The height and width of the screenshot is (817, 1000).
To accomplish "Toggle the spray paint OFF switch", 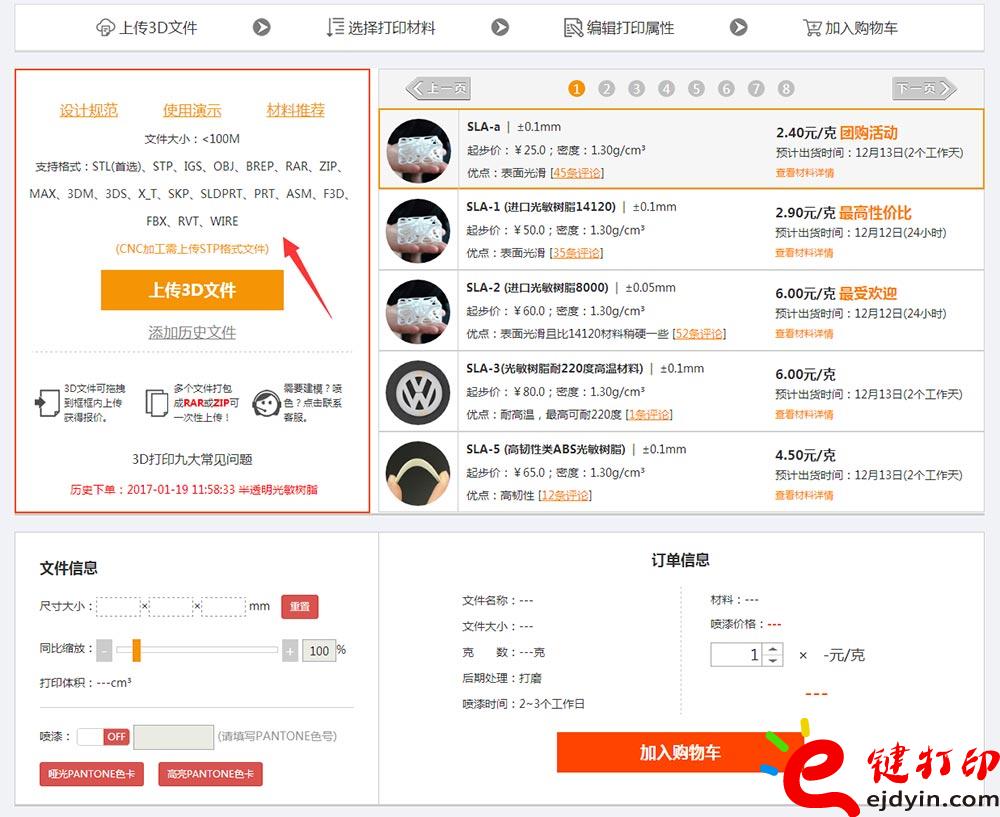I will (103, 737).
